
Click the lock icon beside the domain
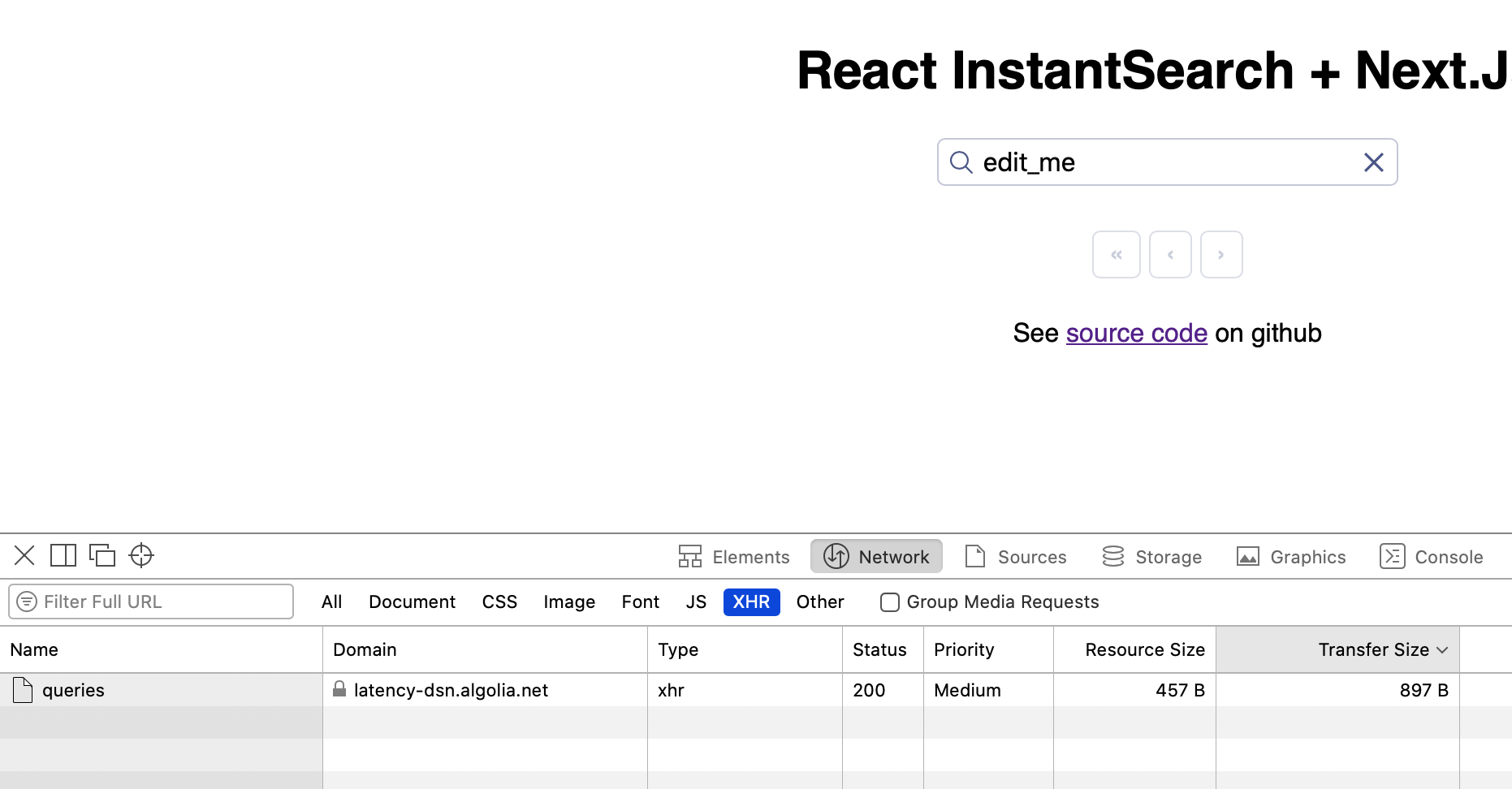[339, 689]
